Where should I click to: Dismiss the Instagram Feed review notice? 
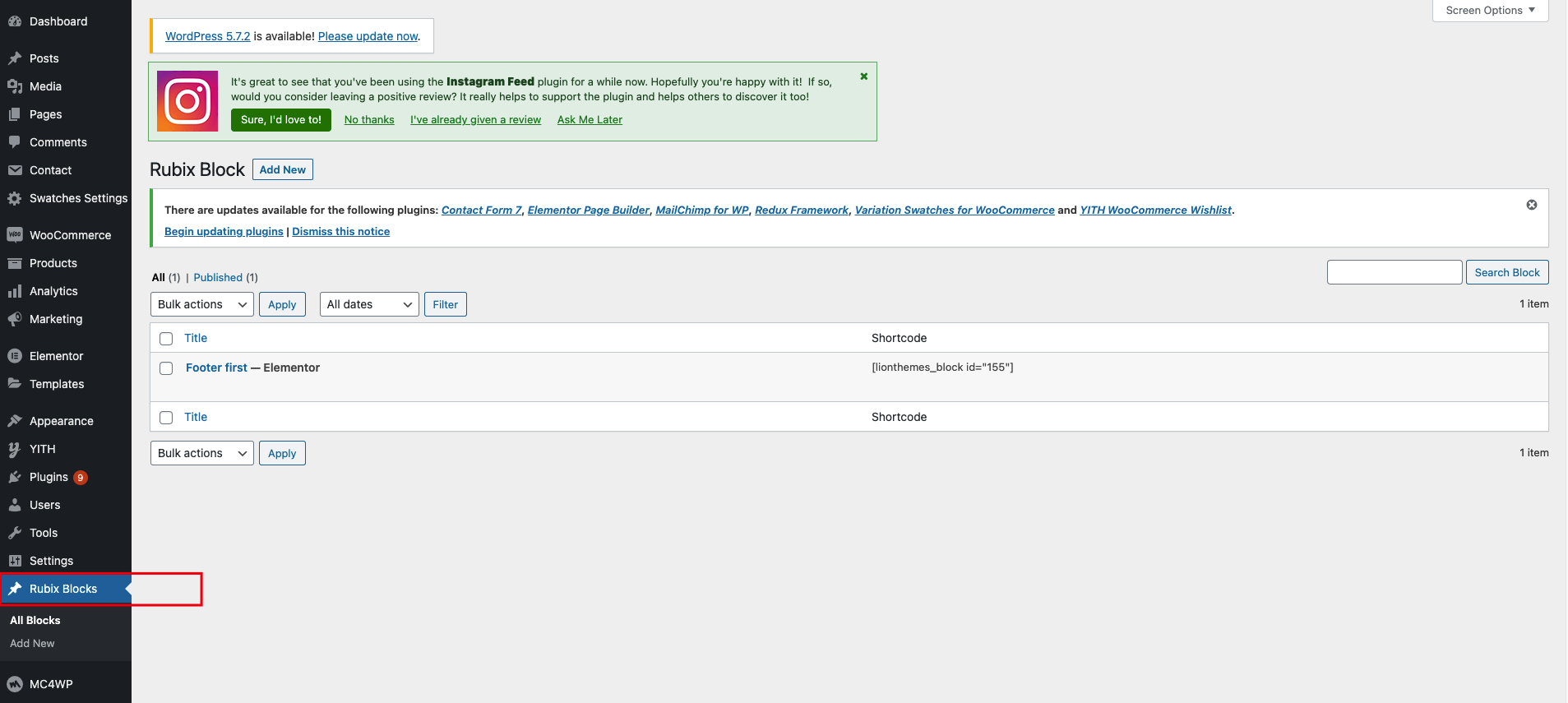pyautogui.click(x=863, y=76)
